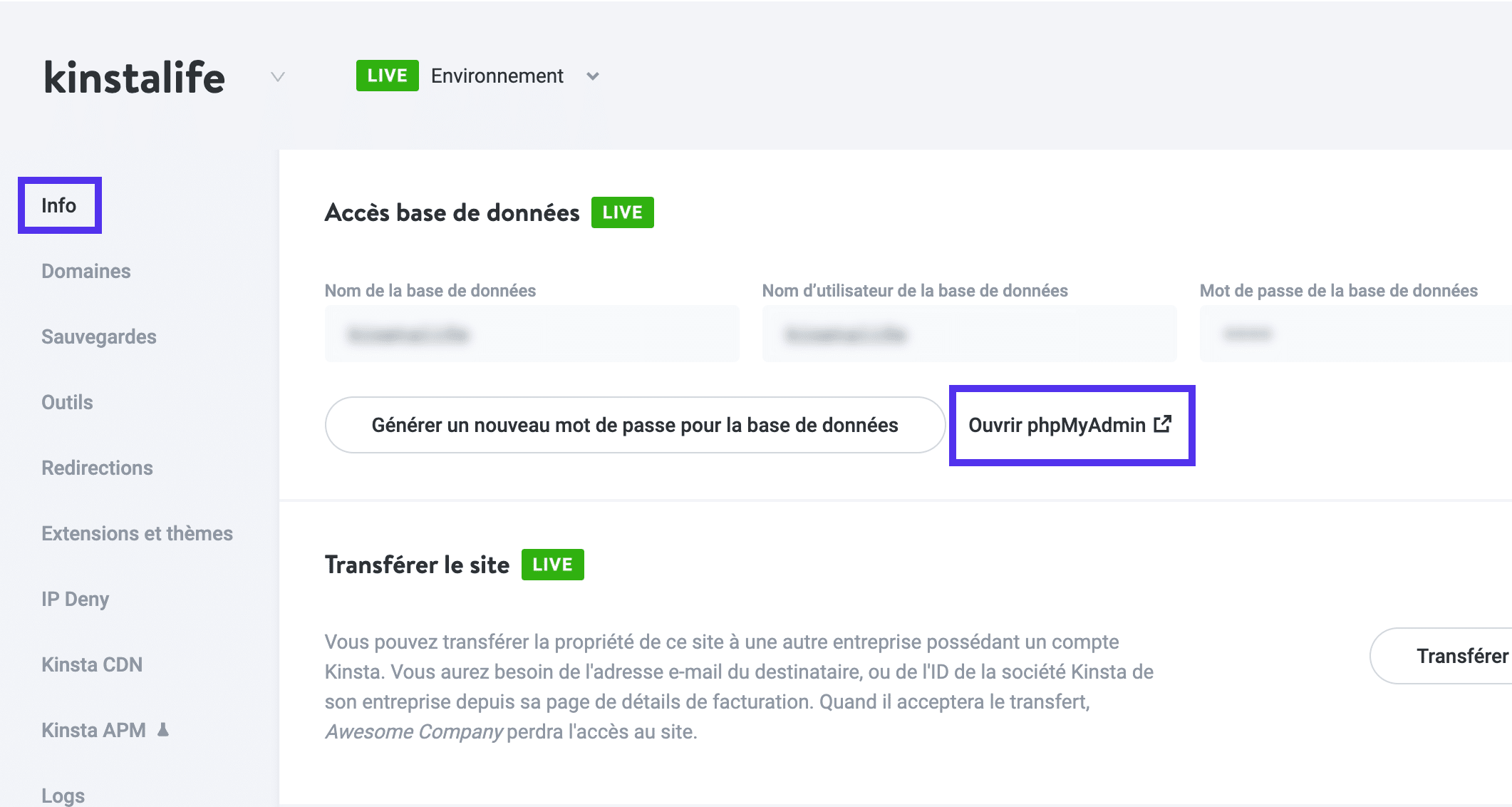This screenshot has height=807, width=1512.
Task: Click the Redirections sidebar icon
Action: click(x=97, y=467)
